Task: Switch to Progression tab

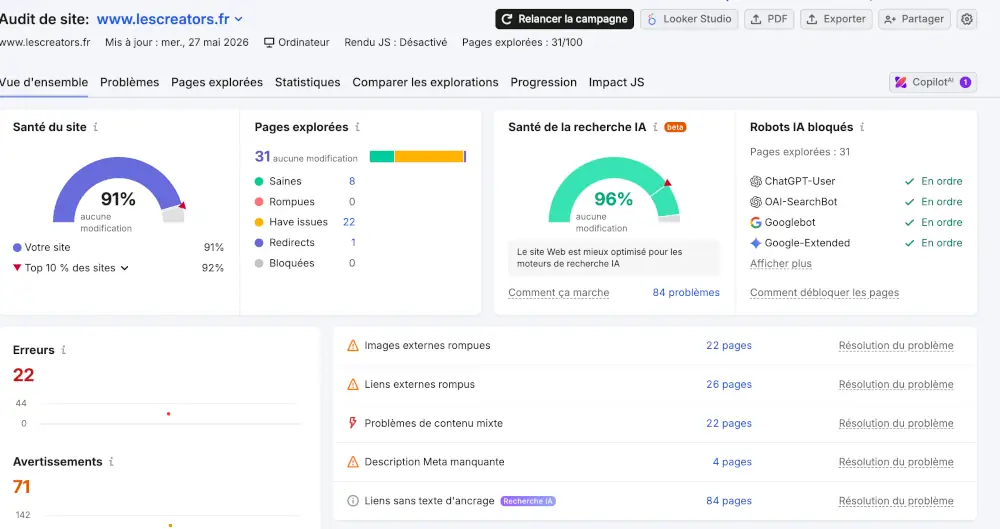Action: tap(543, 82)
